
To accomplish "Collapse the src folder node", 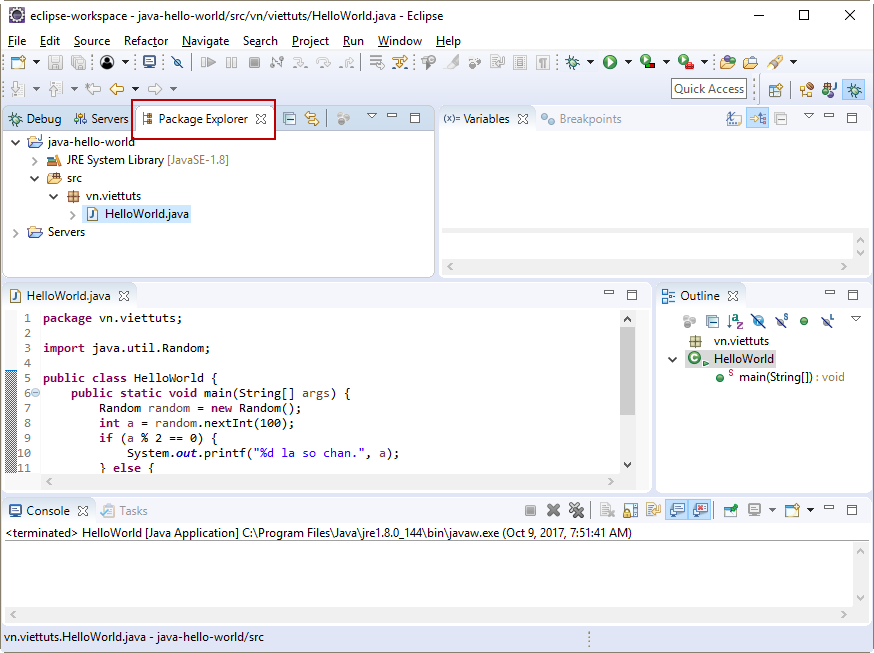I will tap(35, 179).
